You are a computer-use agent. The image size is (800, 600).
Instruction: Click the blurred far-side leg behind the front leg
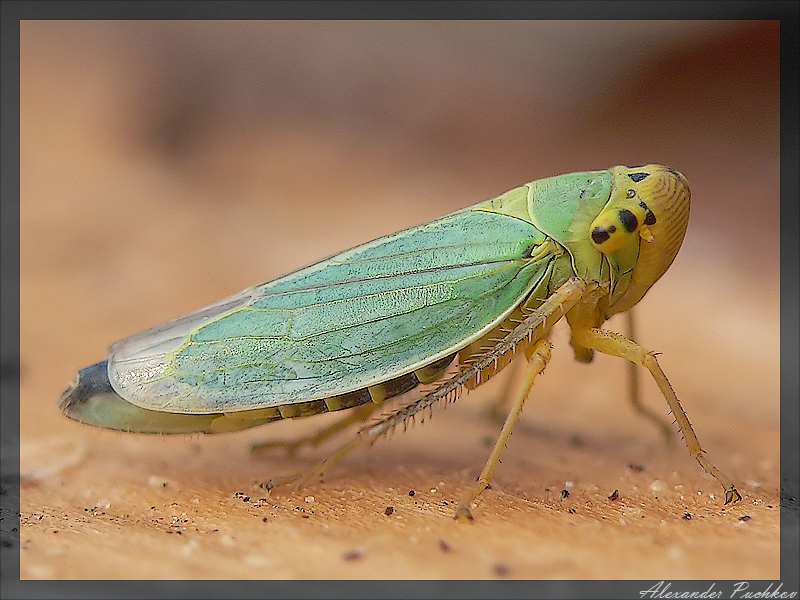click(x=636, y=380)
